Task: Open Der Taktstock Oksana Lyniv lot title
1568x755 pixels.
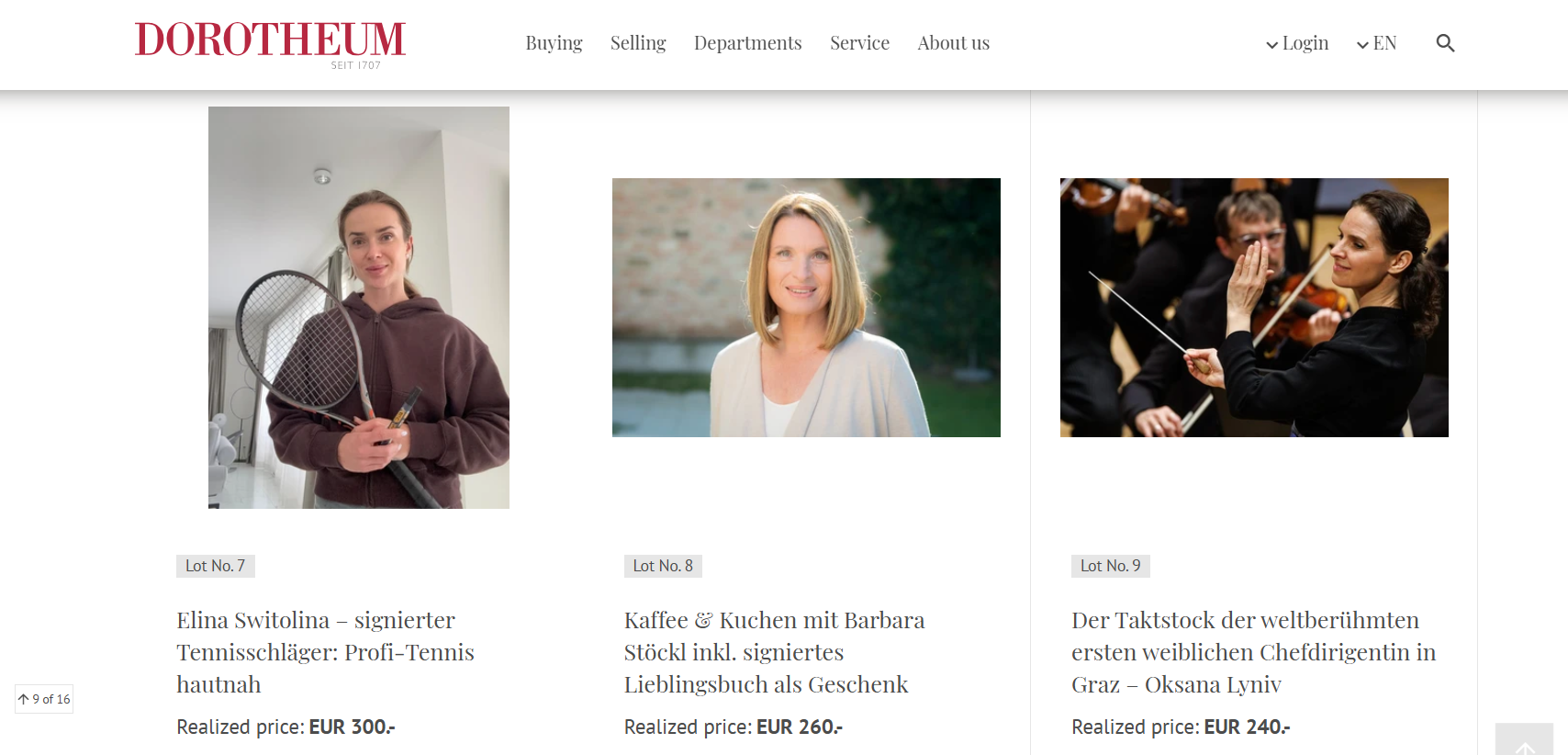Action: point(1254,652)
